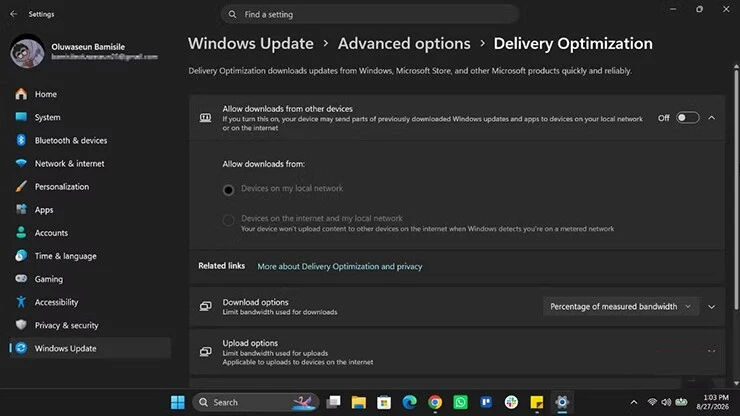
Task: Click the Settings gear in taskbar
Action: (562, 402)
